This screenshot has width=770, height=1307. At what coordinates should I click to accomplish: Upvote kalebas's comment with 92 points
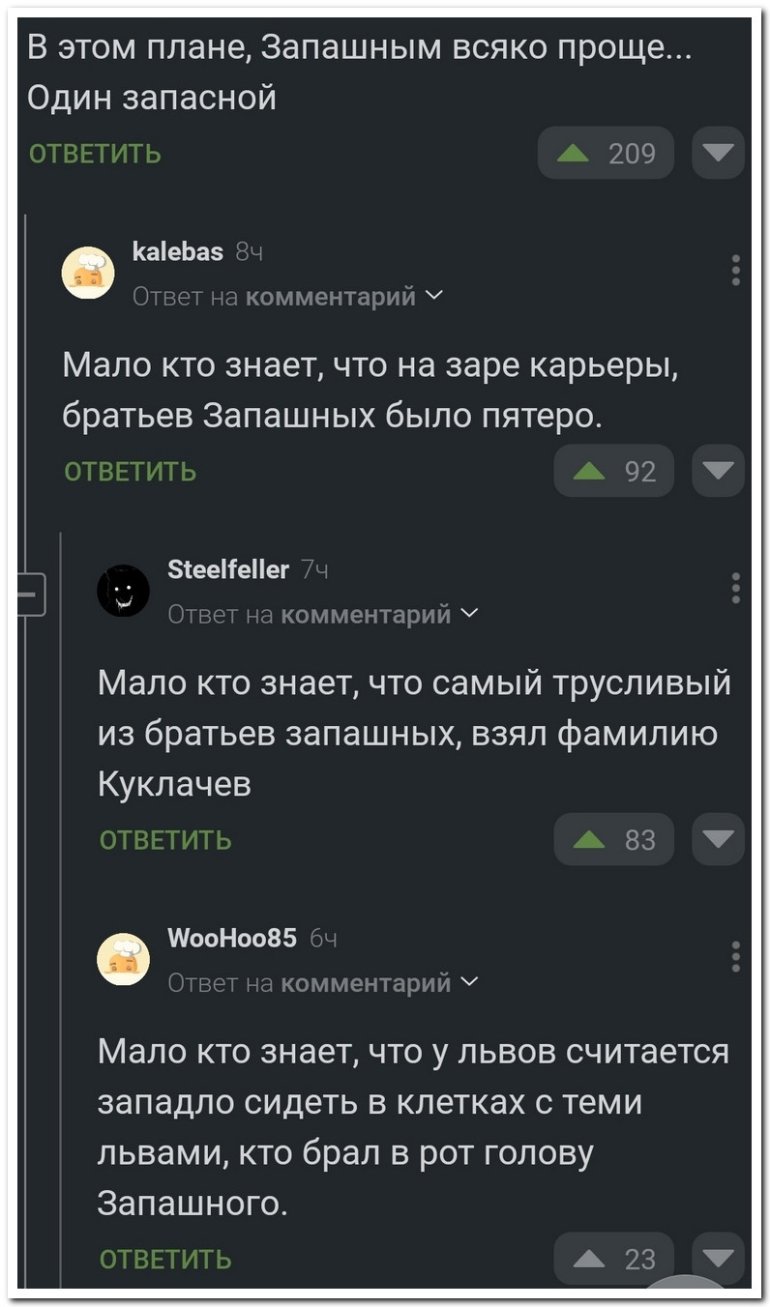pyautogui.click(x=614, y=471)
